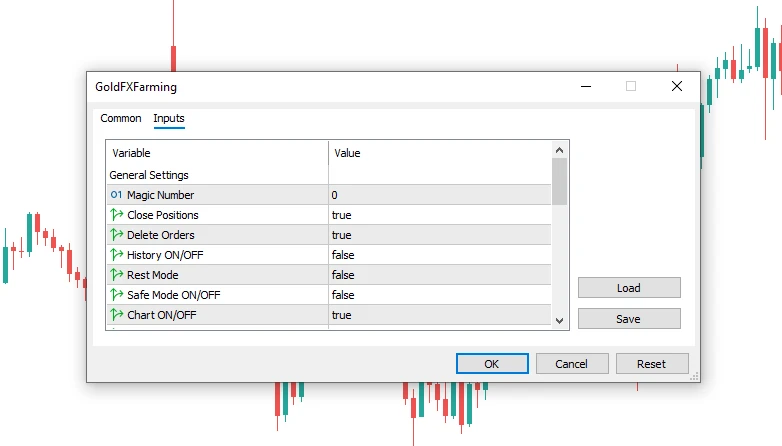Open the Delete Orders value dropdown
This screenshot has width=782, height=446.
[x=440, y=235]
